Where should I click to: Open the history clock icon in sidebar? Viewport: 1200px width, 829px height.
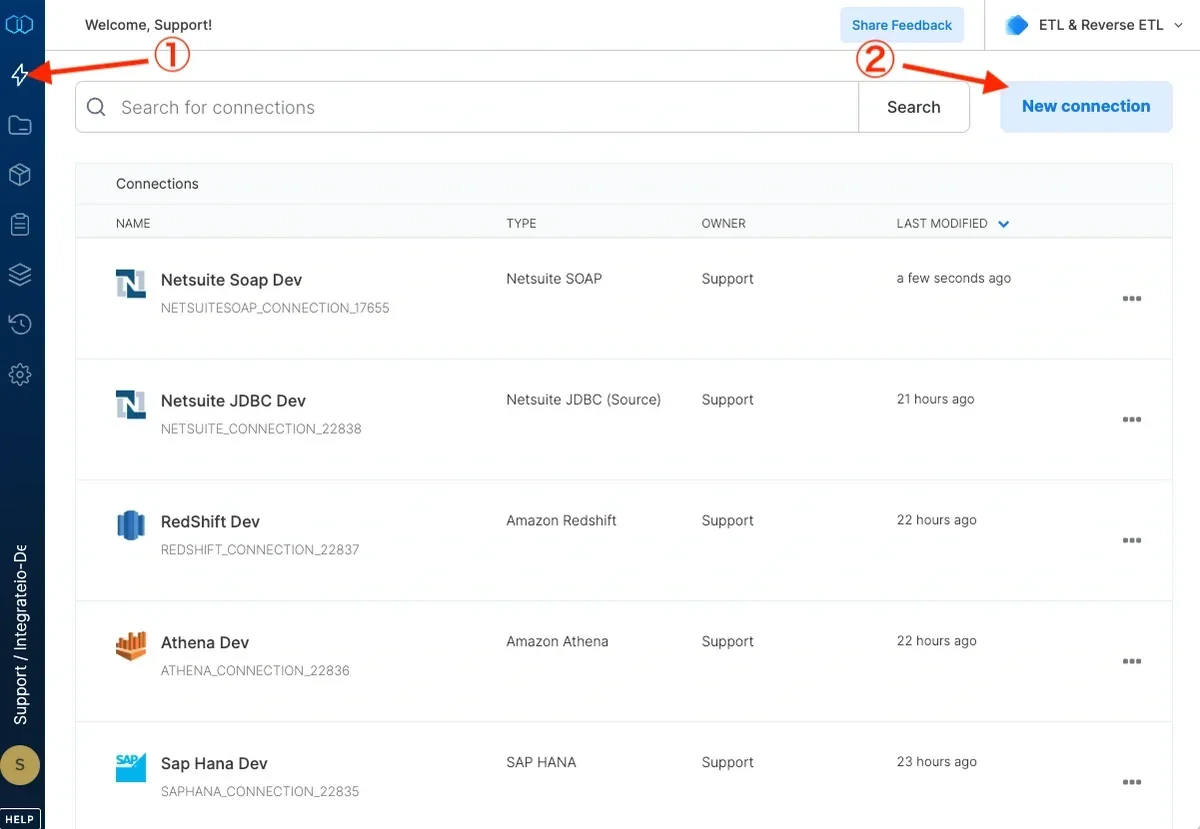pos(21,324)
